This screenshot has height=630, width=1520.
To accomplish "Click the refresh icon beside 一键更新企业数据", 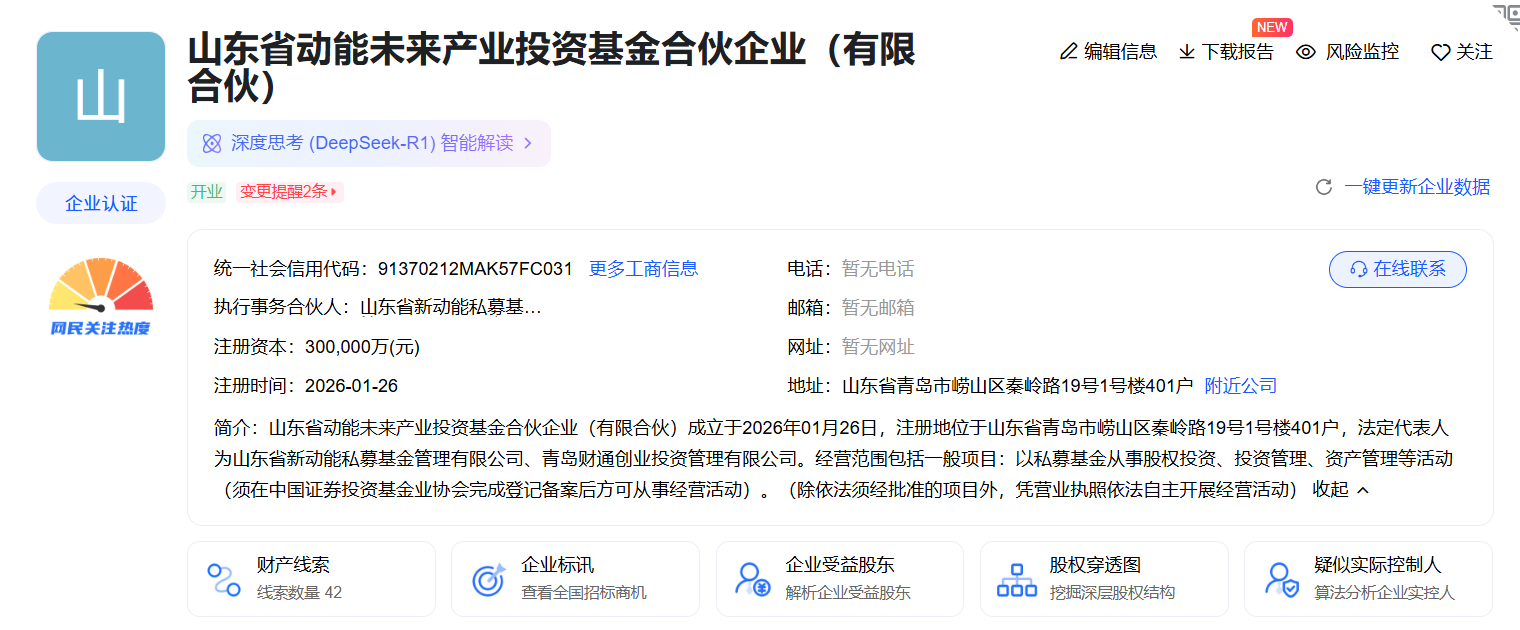I will (x=1325, y=186).
